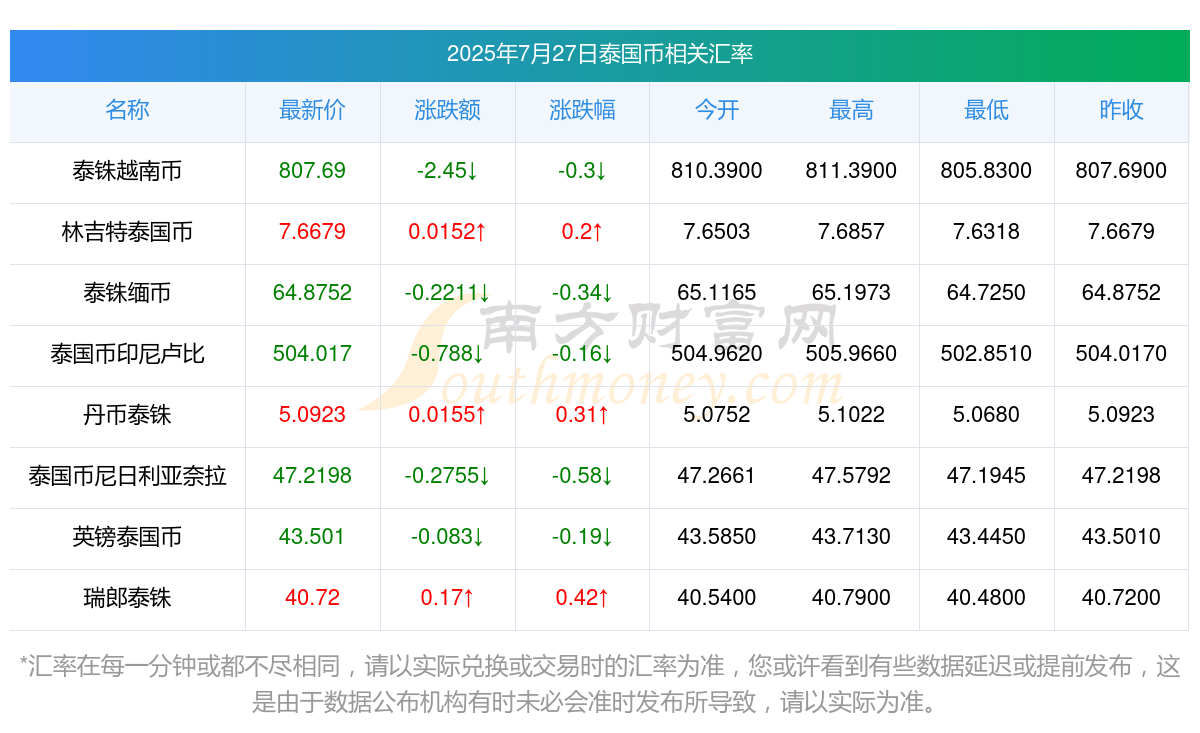The image size is (1200, 733).
Task: Select the 昨收 column header
Action: pyautogui.click(x=1121, y=110)
